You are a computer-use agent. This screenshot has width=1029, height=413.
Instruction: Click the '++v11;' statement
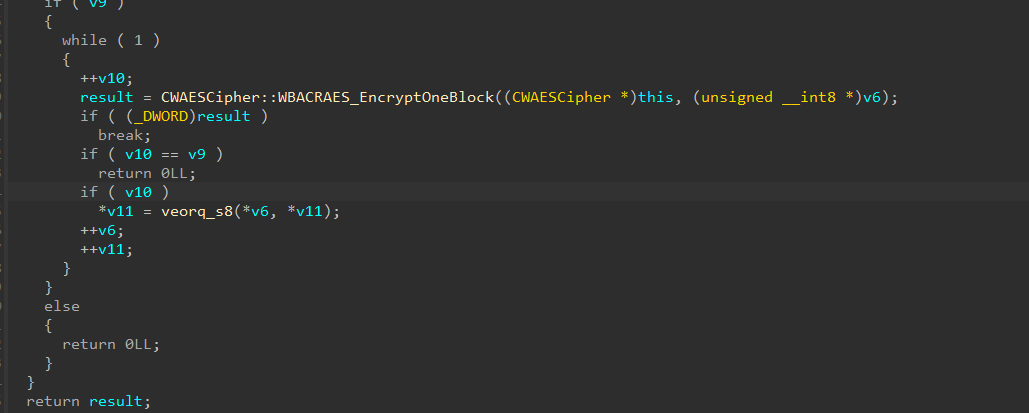[106, 250]
